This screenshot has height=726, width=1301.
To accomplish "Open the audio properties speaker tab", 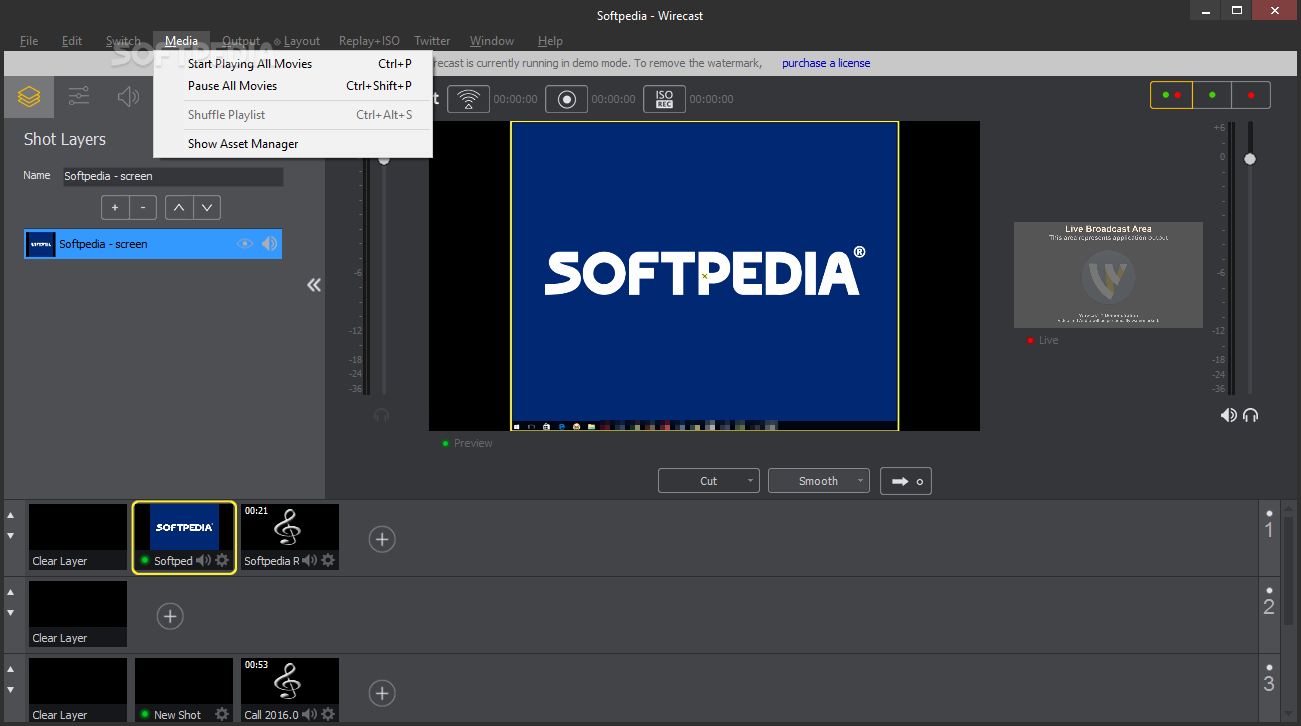I will click(x=128, y=97).
